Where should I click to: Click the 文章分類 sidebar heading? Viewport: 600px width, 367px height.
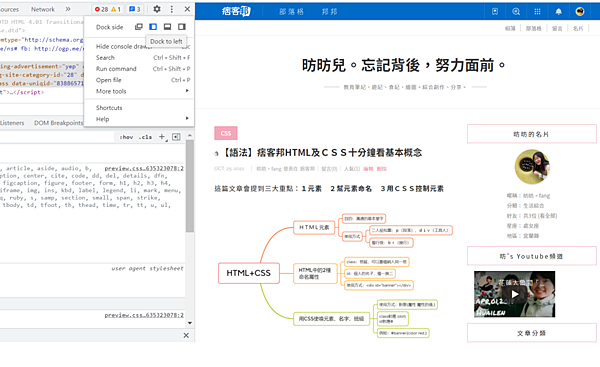[x=532, y=333]
